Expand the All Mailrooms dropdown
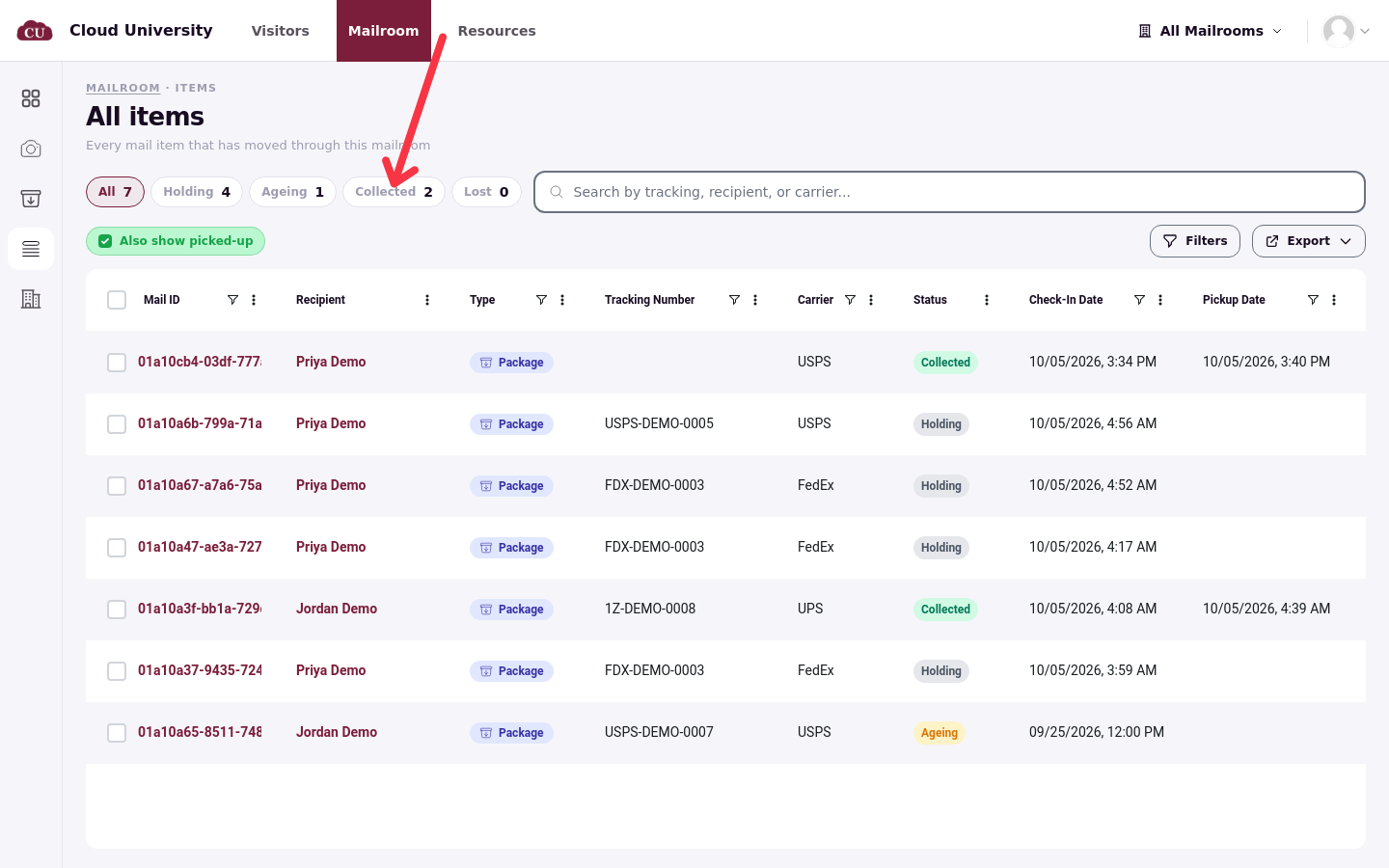The image size is (1389, 868). (x=1211, y=31)
